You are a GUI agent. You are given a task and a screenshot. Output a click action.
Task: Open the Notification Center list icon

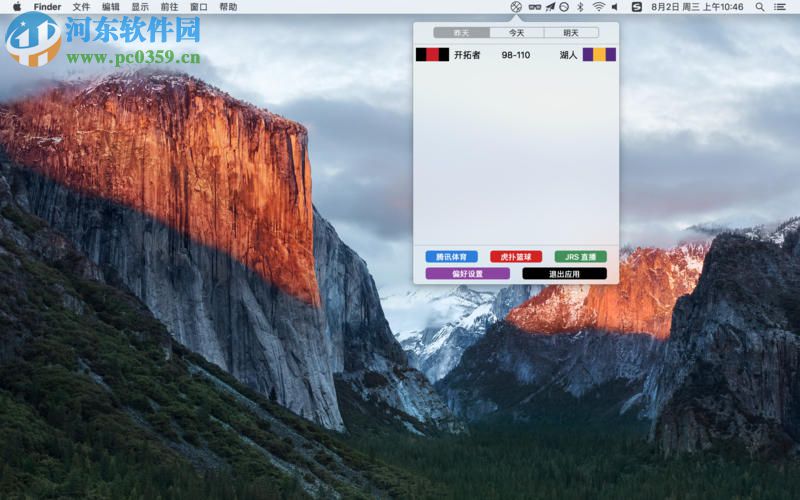tap(780, 7)
